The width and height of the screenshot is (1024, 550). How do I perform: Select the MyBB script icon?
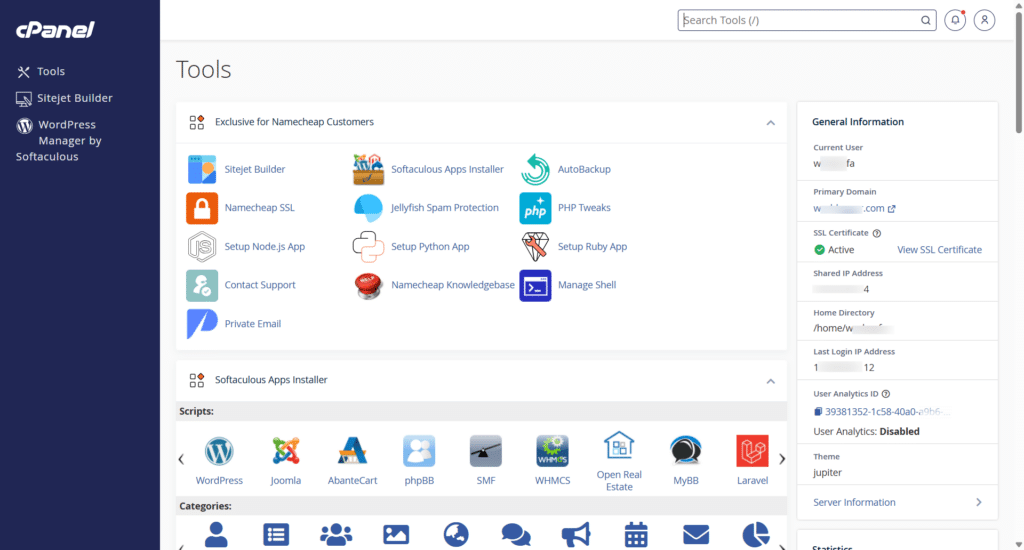click(x=686, y=451)
